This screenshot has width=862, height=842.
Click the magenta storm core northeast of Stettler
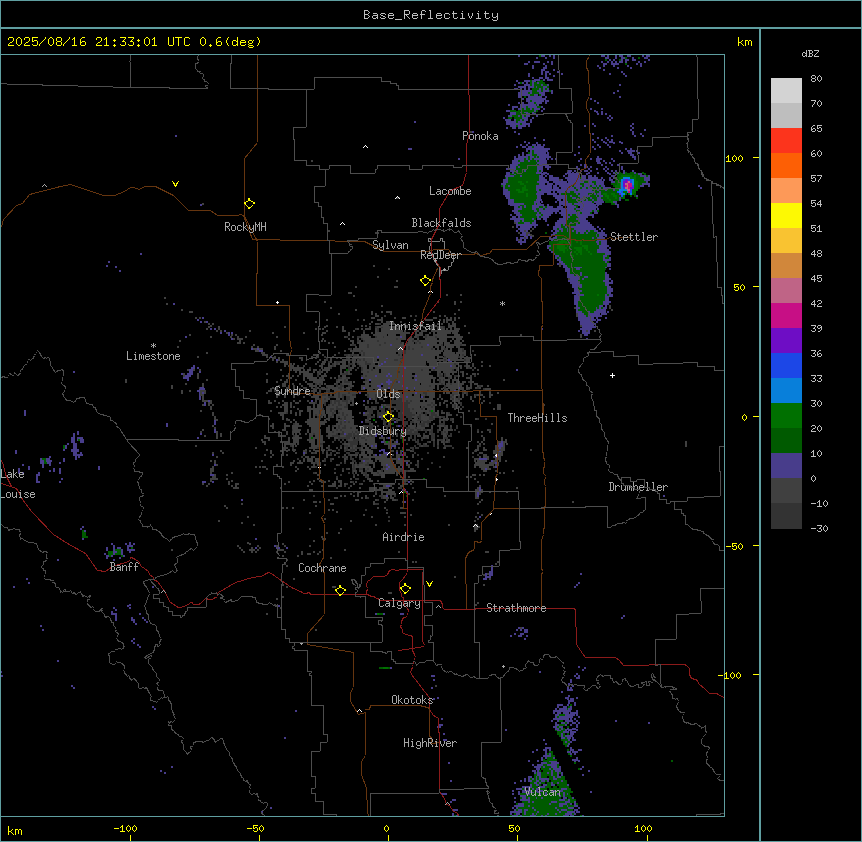(627, 184)
